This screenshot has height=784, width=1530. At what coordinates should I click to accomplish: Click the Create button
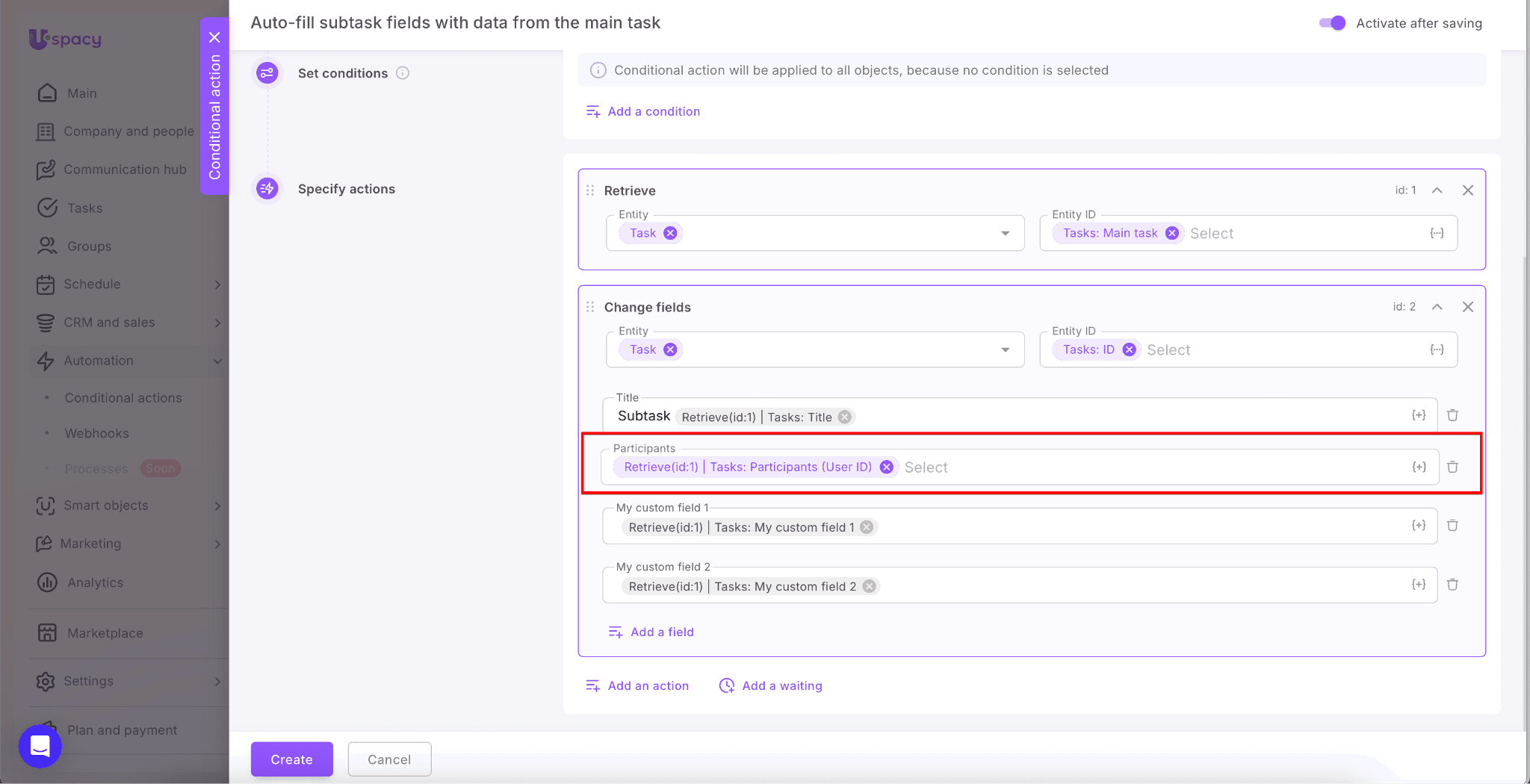pyautogui.click(x=291, y=759)
